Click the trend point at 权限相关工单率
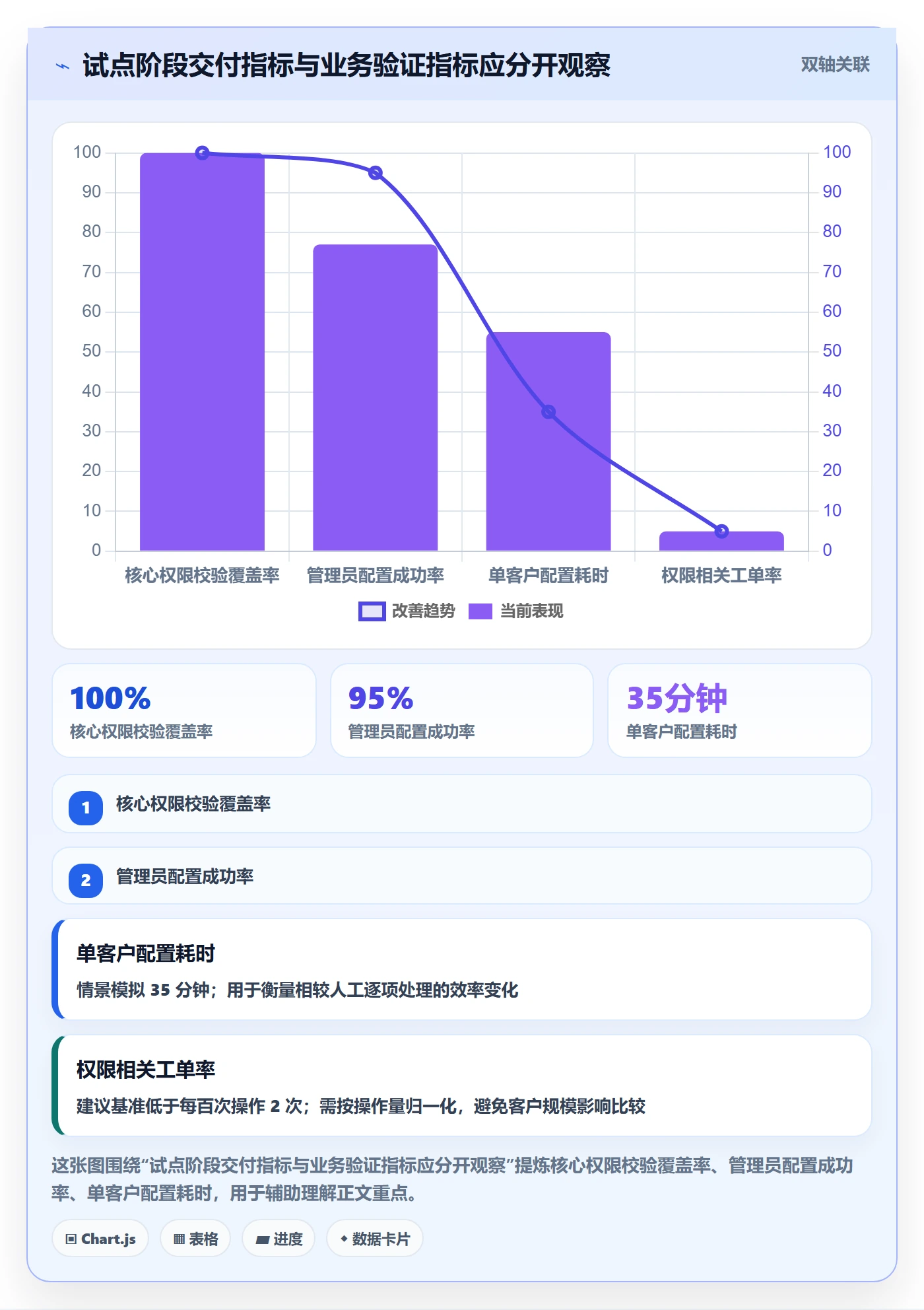 click(x=721, y=531)
